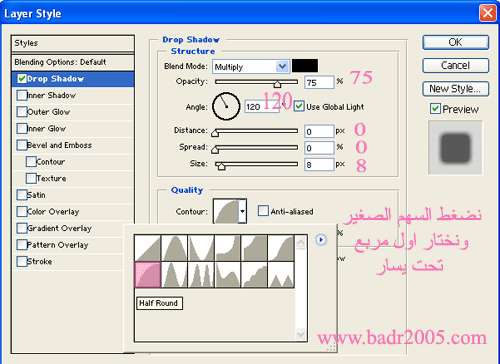500x364 pixels.
Task: Open the black shadow color swatch
Action: pyautogui.click(x=305, y=66)
